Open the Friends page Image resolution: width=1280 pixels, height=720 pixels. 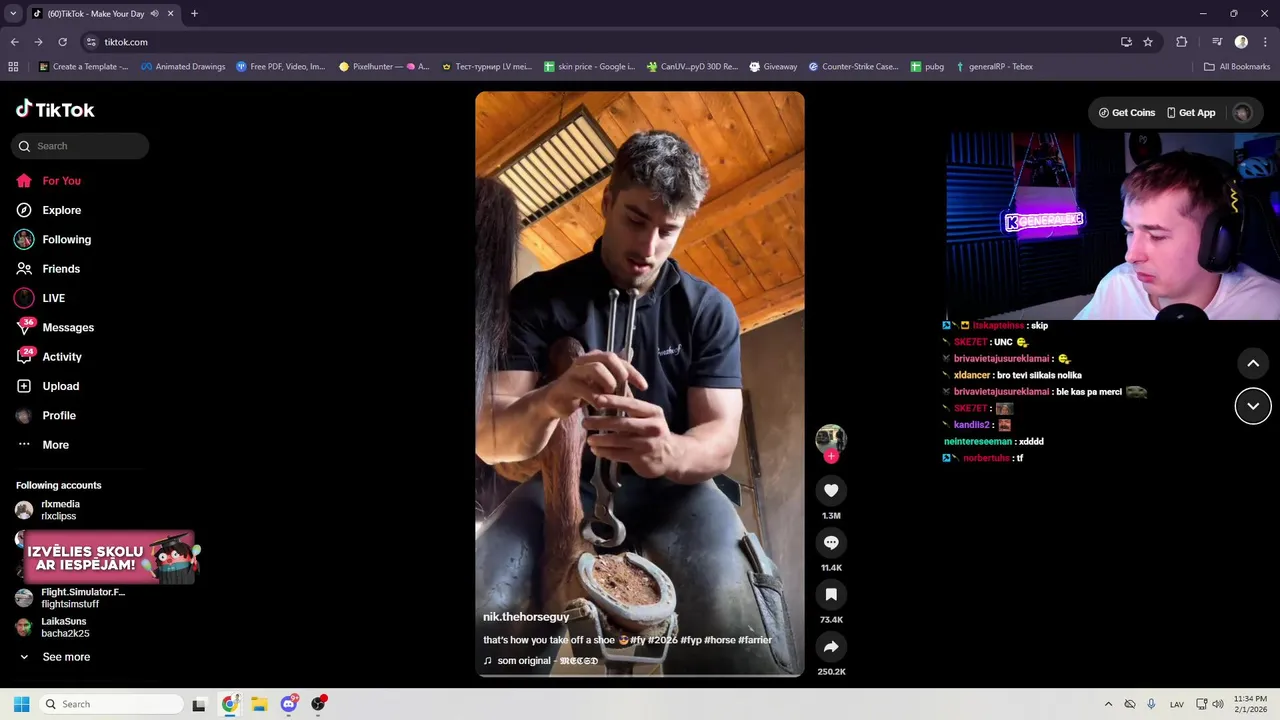click(48, 269)
